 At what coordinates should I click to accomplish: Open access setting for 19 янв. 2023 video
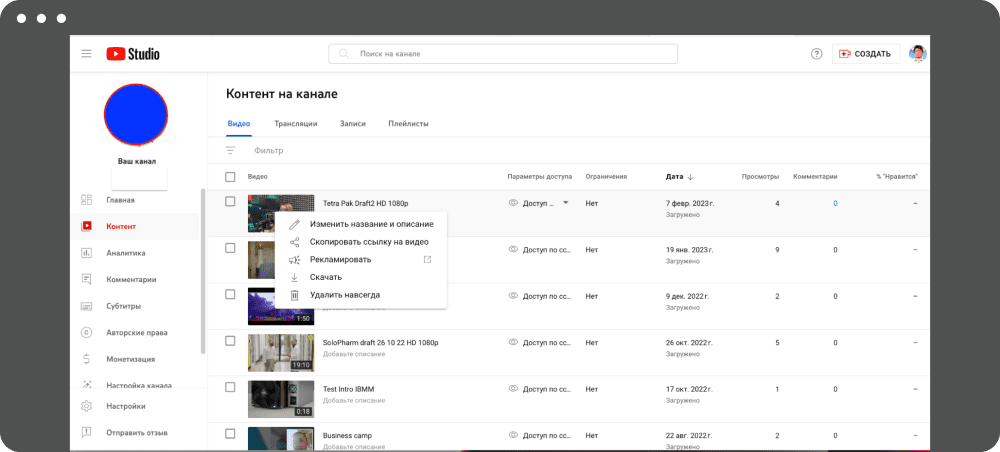[538, 250]
